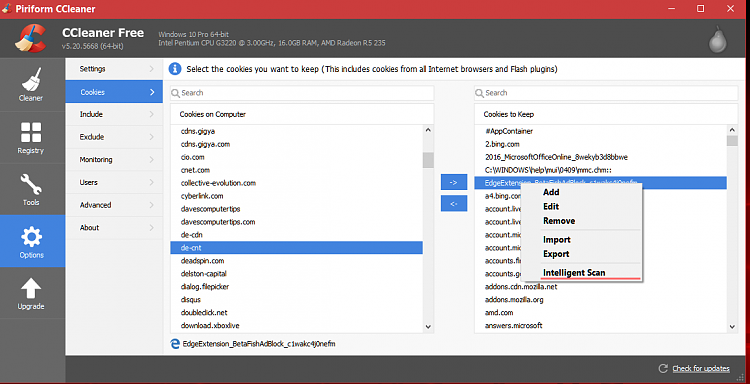
Task: Click the CCleaner logo in the header
Action: (30, 38)
